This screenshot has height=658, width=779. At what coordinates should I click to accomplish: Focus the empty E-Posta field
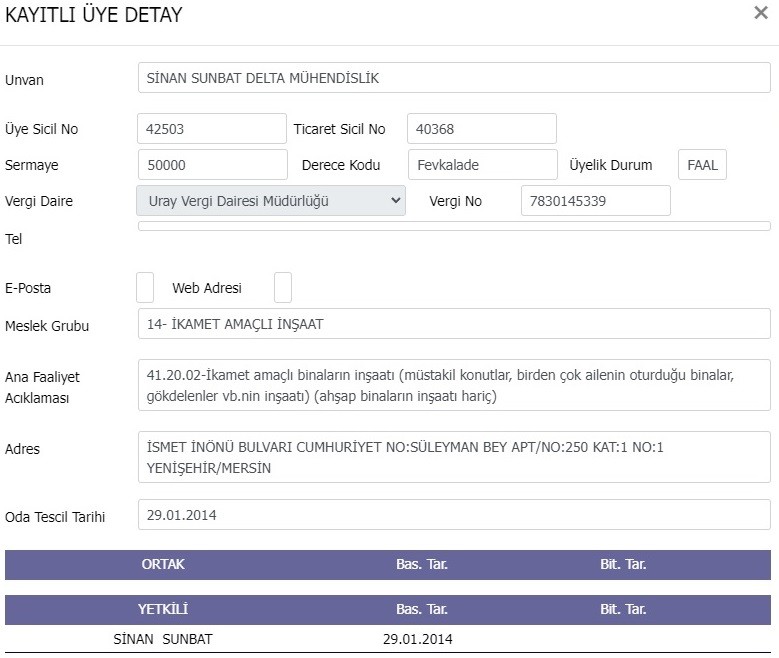coord(145,287)
